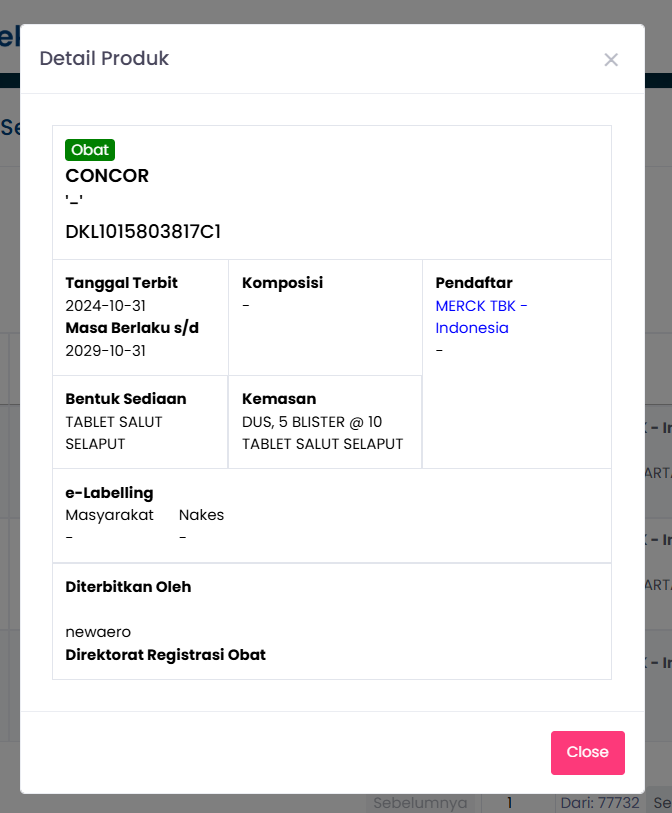Screen dimensions: 672x813
Task: Click the Masa Berlaku date 2029-10-31
Action: point(106,351)
